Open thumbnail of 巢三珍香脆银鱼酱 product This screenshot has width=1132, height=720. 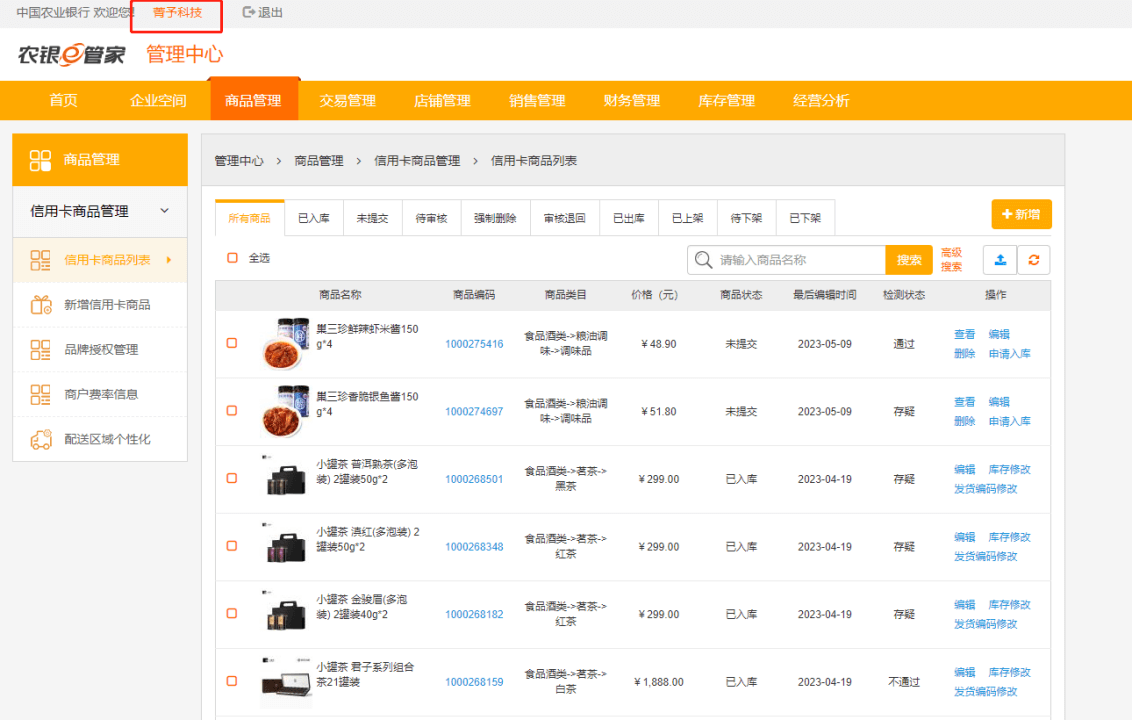point(285,412)
